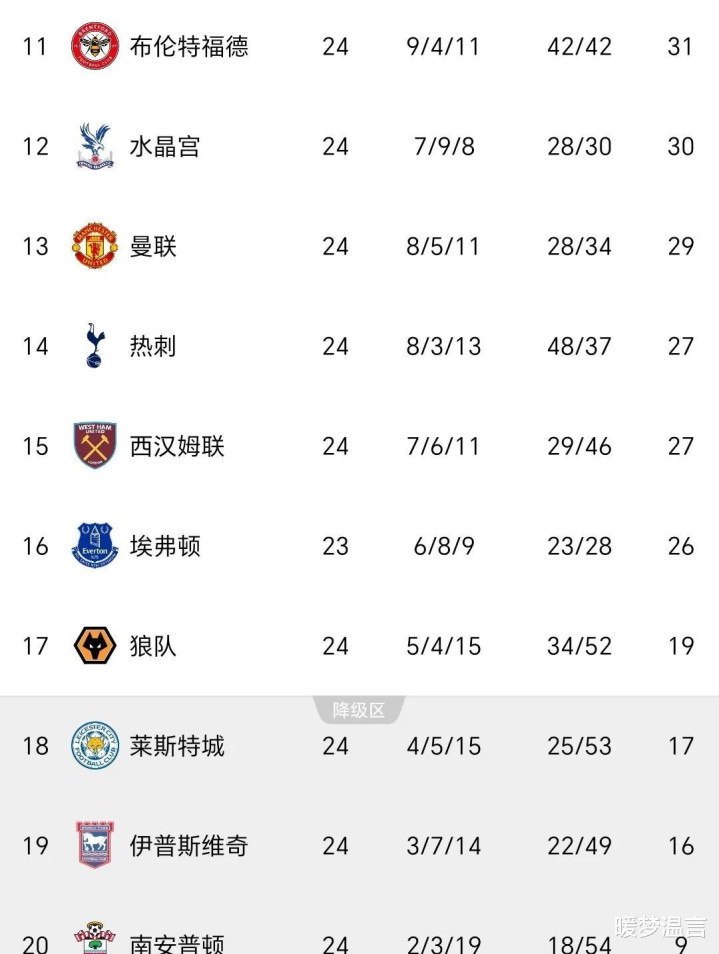Click the Brentford club crest
The height and width of the screenshot is (954, 719).
coord(95,46)
